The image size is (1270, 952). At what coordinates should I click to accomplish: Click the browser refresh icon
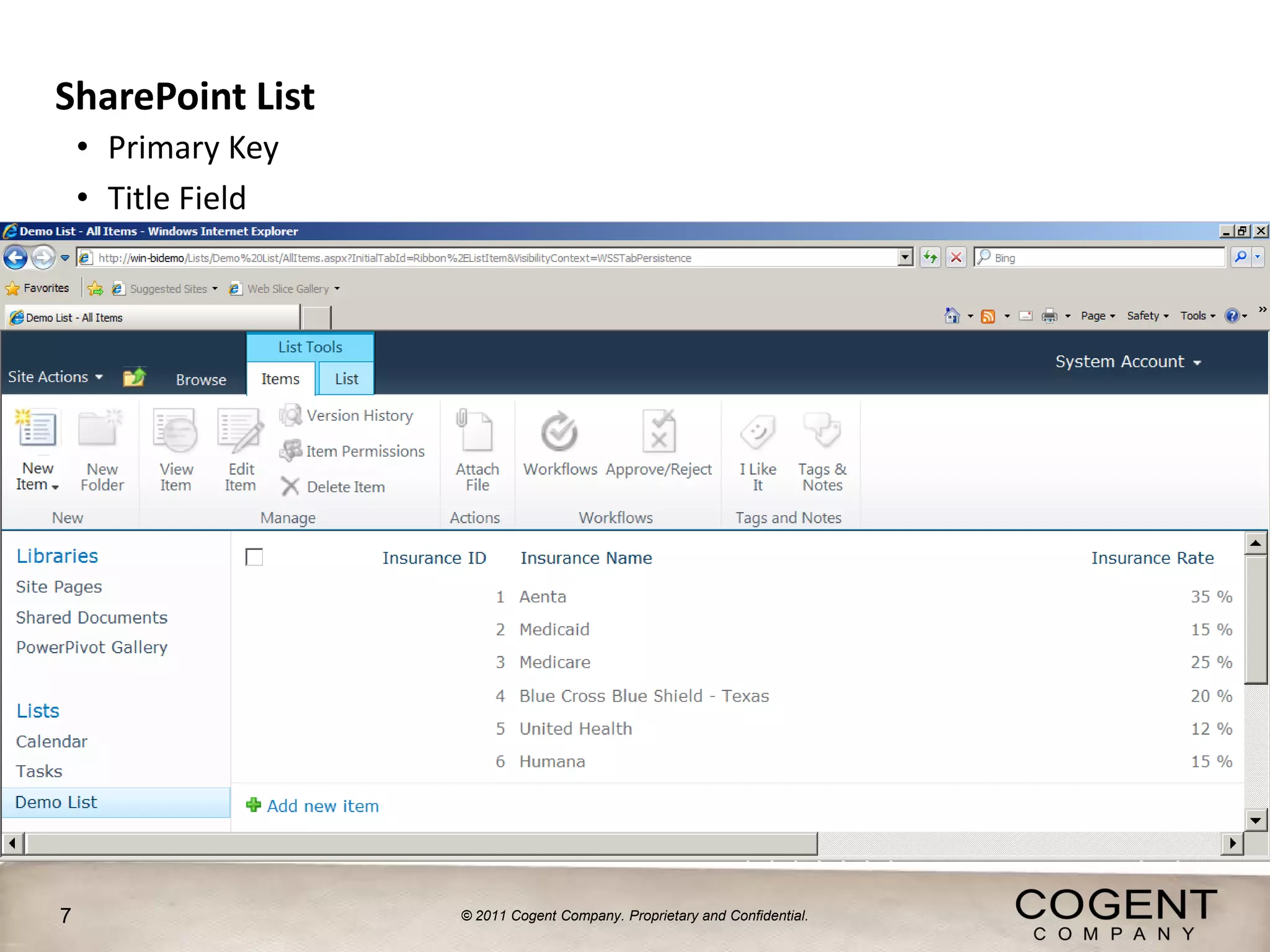(930, 257)
